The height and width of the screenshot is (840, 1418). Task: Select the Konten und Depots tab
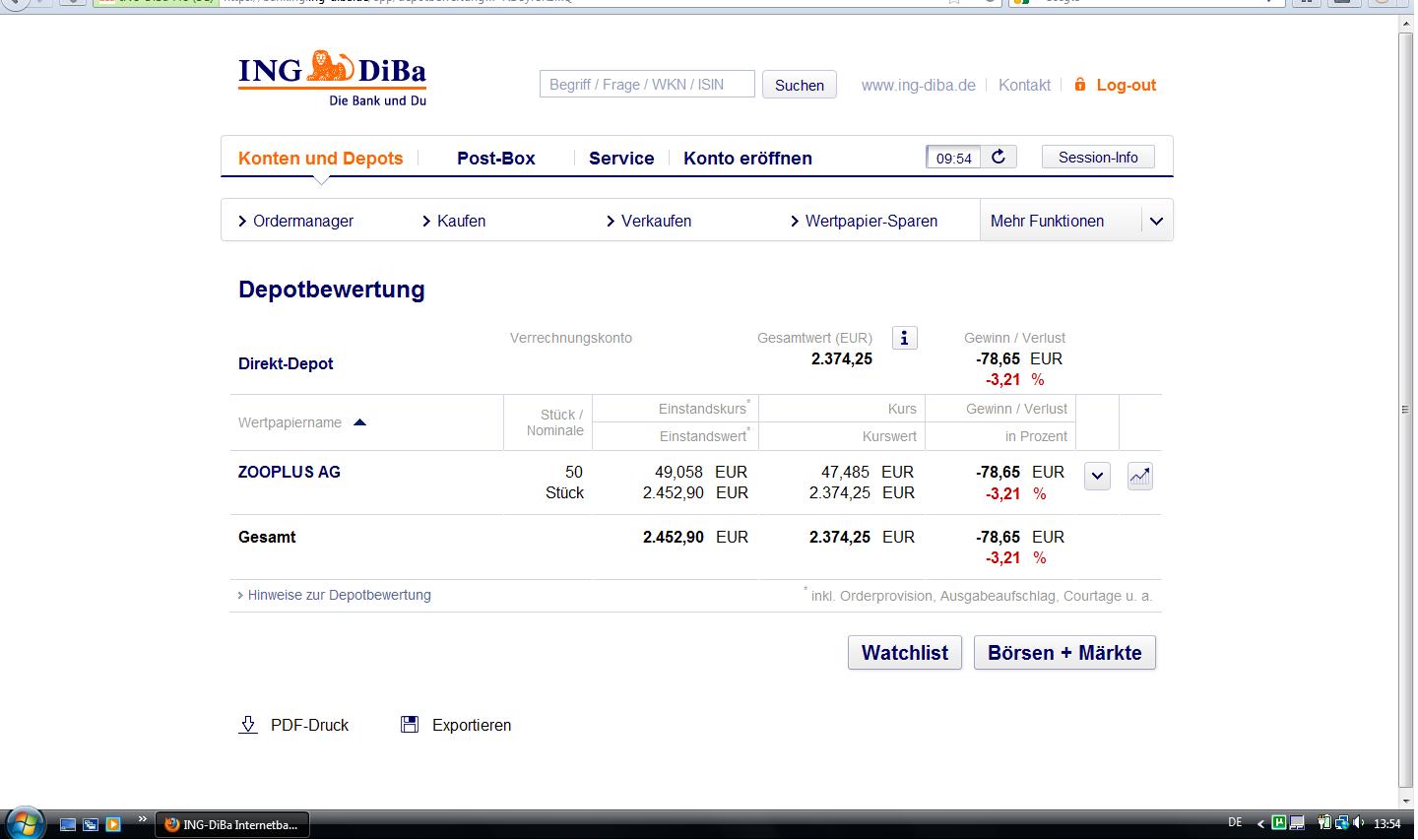(320, 159)
